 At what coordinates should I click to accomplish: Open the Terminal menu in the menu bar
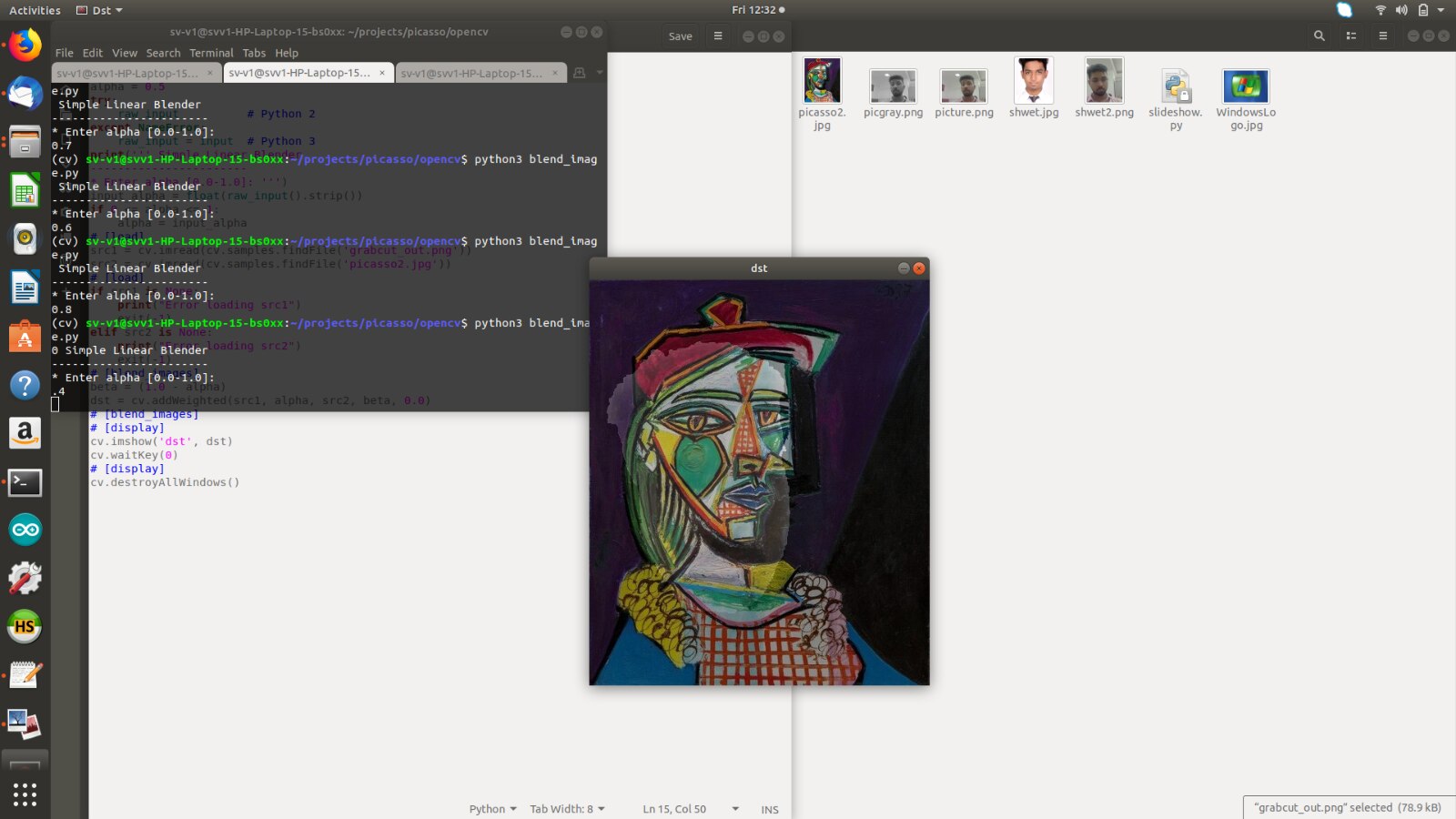point(211,53)
